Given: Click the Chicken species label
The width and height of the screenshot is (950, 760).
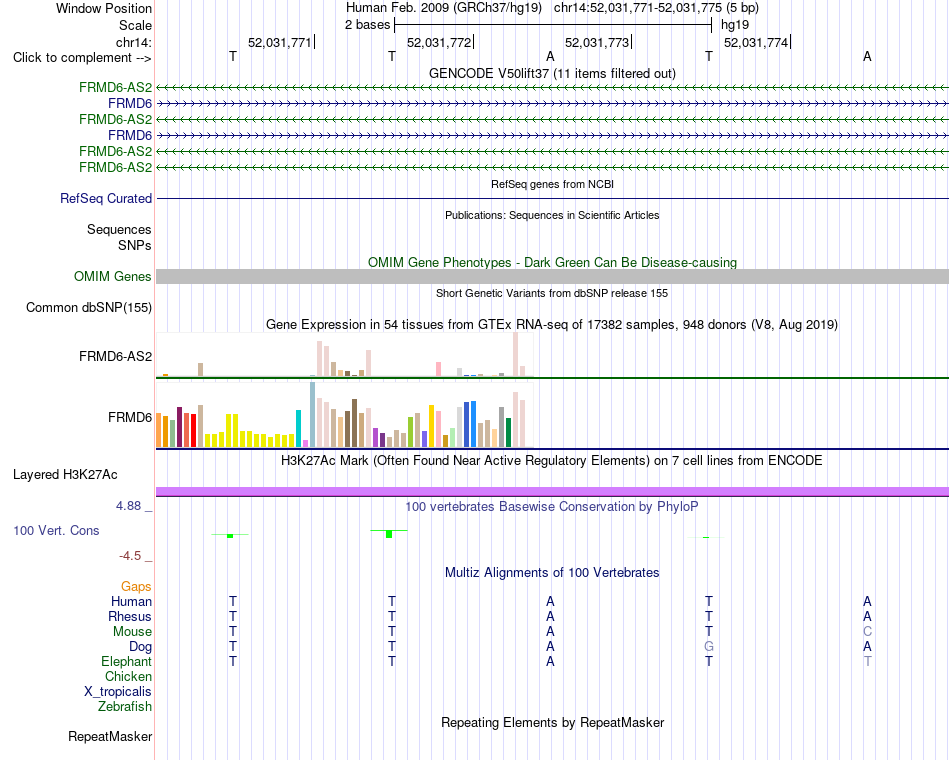Looking at the screenshot, I should coord(128,676).
